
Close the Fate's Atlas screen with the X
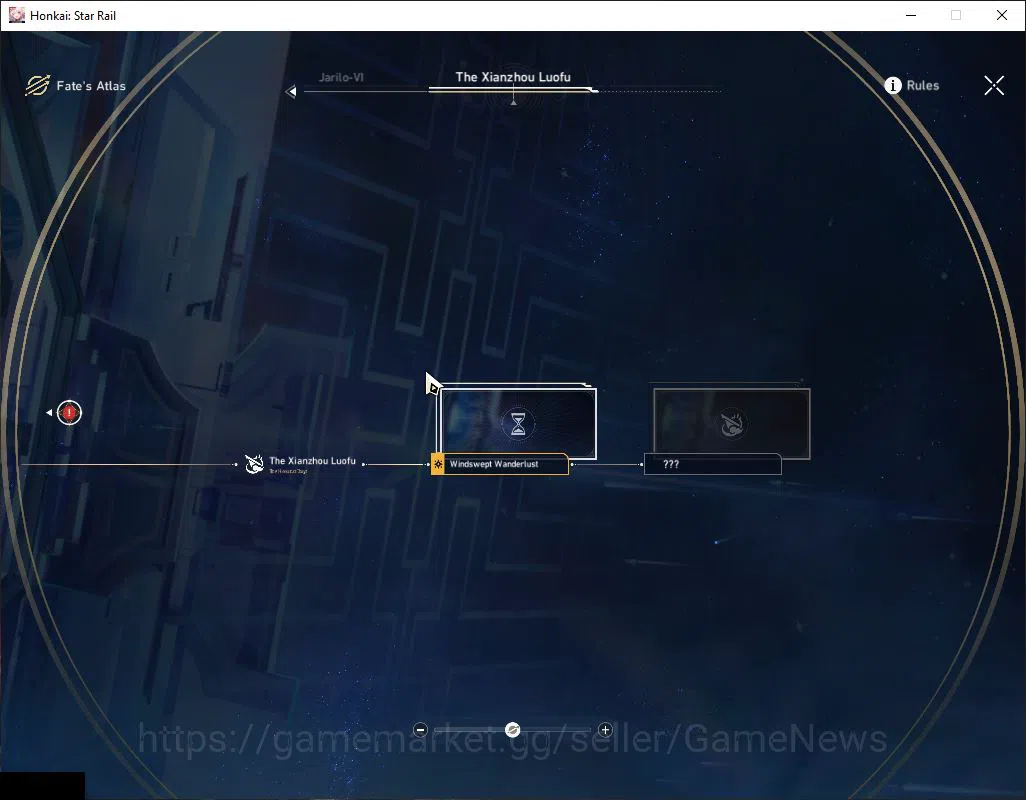(993, 86)
